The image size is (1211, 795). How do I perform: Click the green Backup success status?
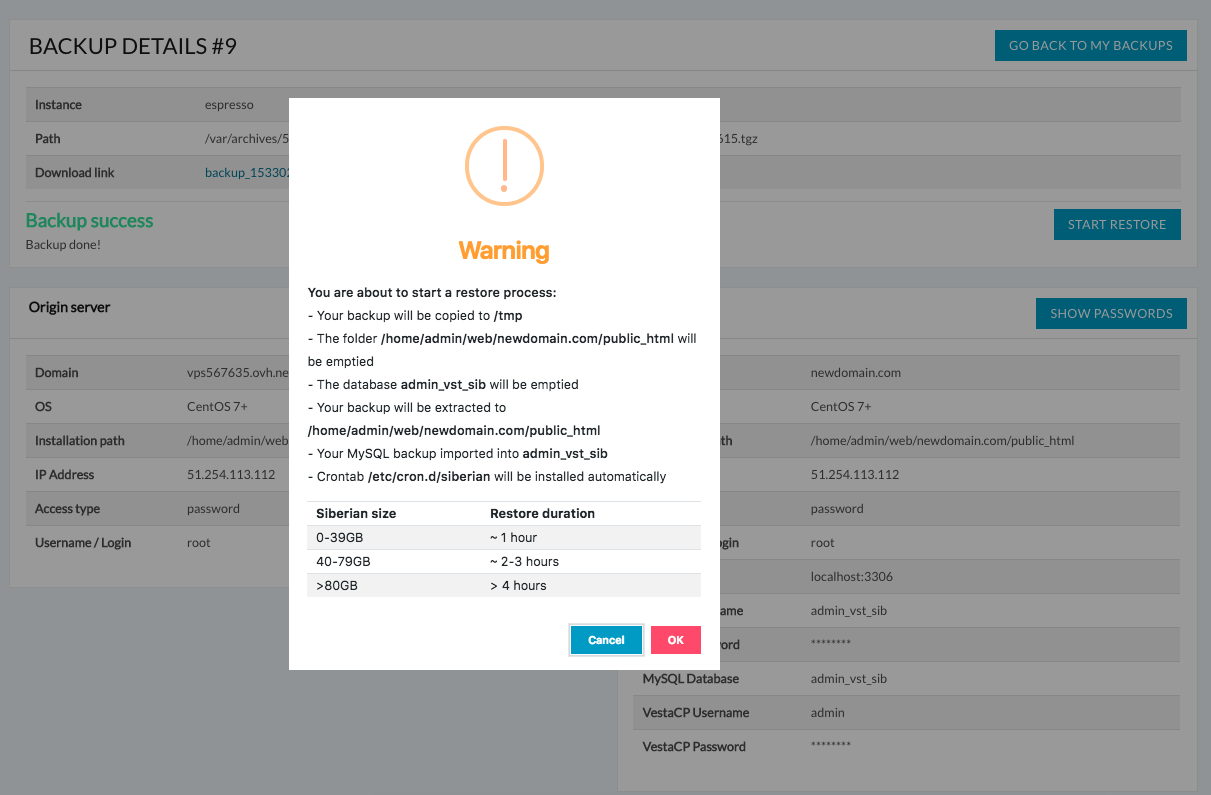90,221
